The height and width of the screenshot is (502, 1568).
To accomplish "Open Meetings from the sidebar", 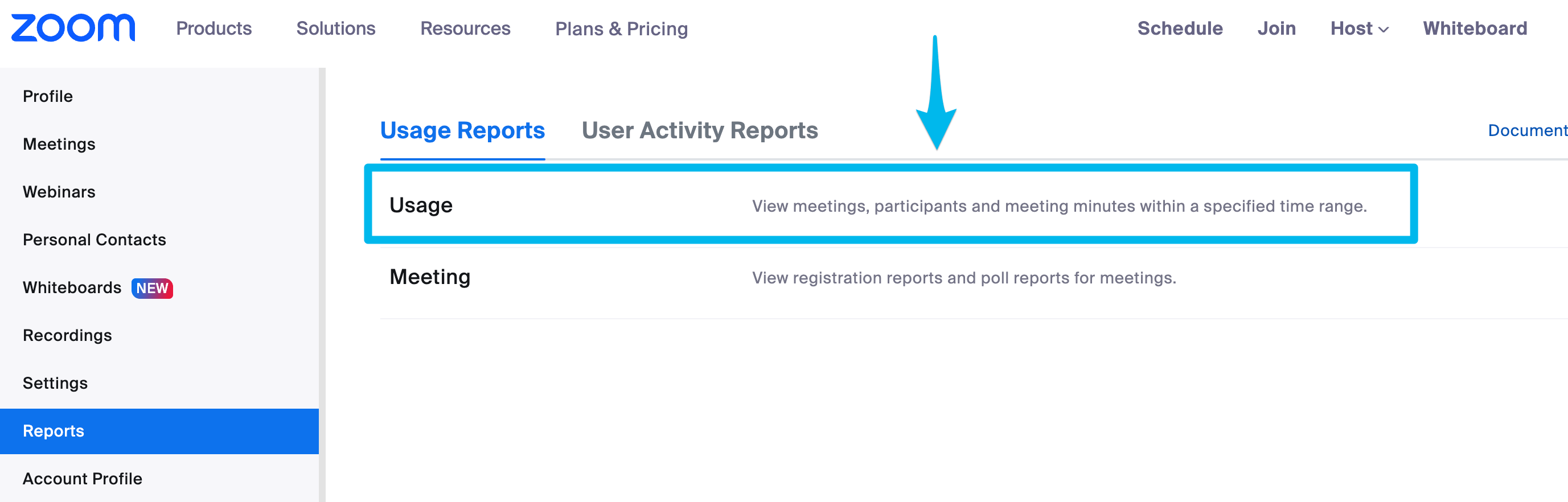I will tap(59, 144).
